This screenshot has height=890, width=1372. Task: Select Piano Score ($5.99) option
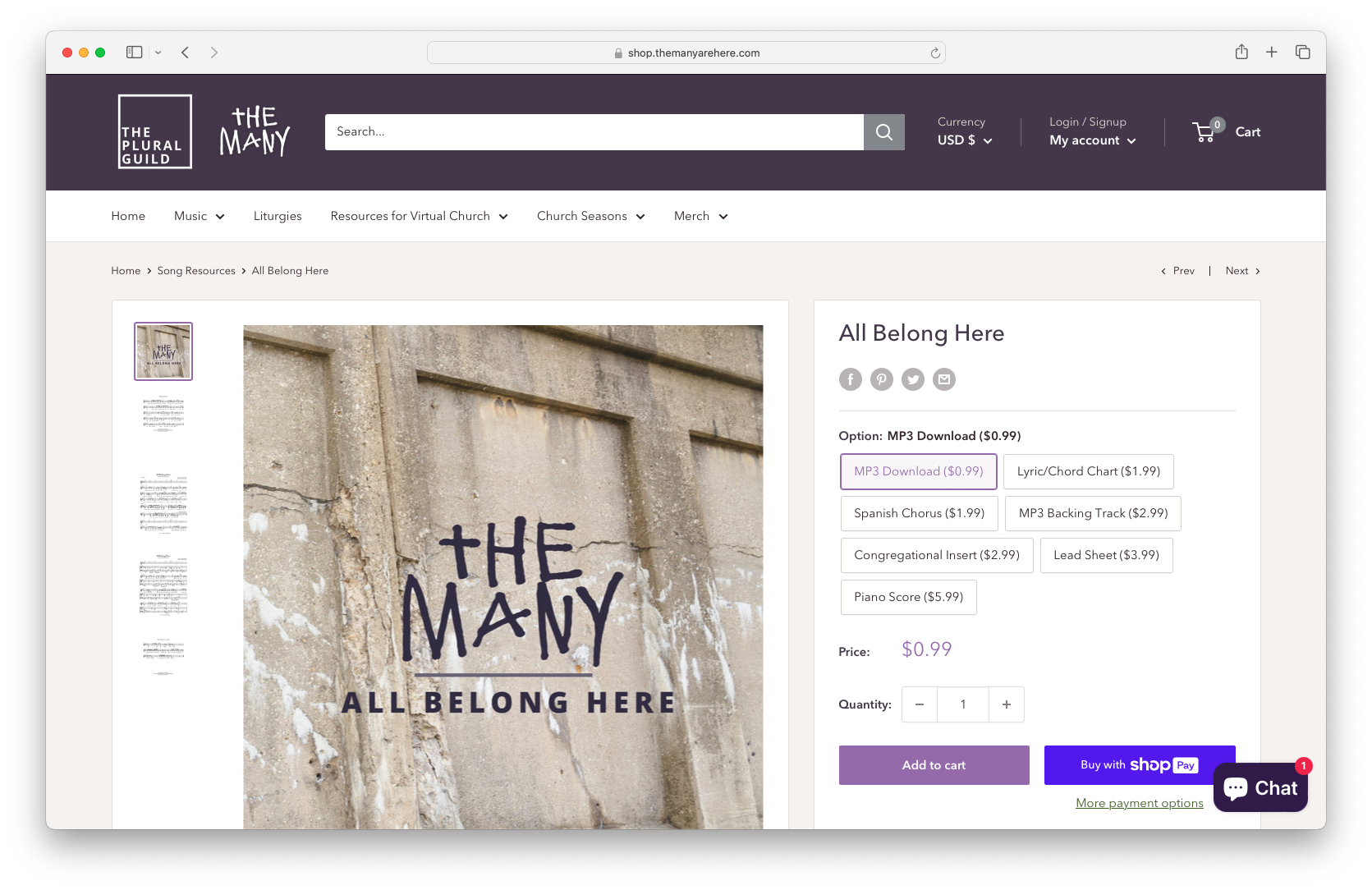coord(908,597)
